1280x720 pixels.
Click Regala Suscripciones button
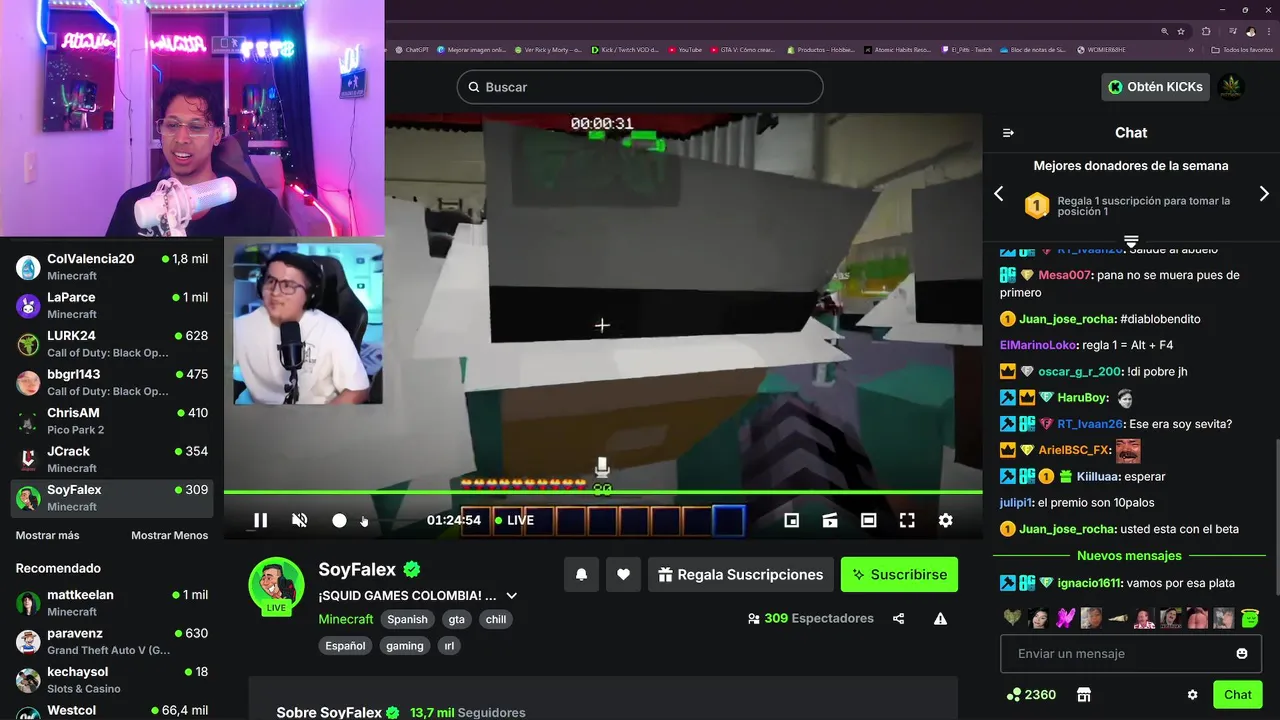[741, 574]
